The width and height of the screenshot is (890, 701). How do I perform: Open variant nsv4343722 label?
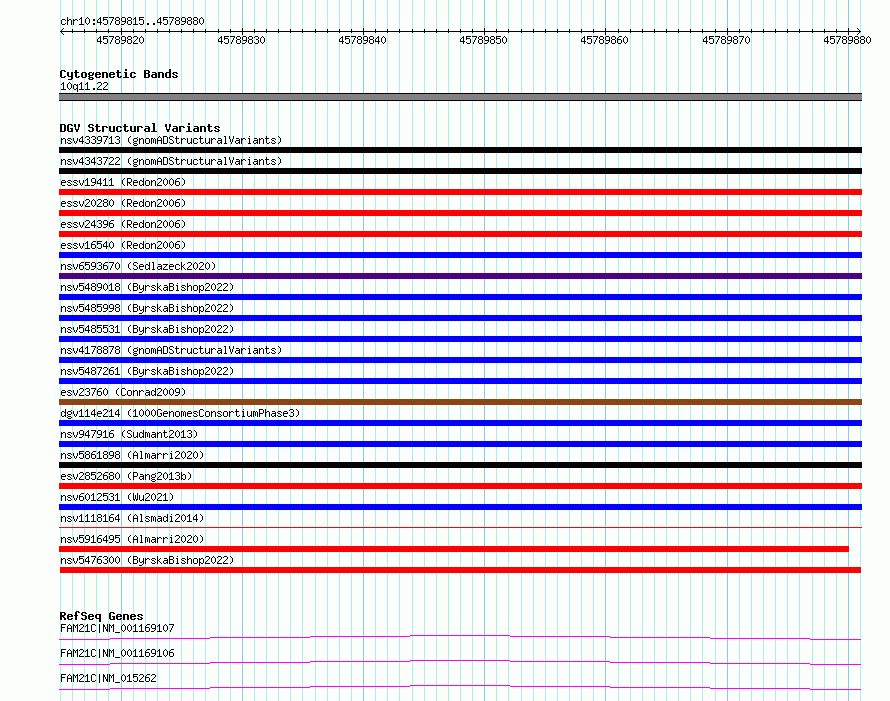[x=171, y=161]
